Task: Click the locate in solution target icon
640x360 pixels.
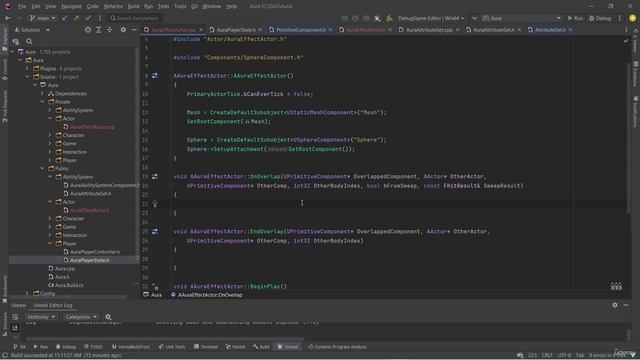Action: [88, 30]
